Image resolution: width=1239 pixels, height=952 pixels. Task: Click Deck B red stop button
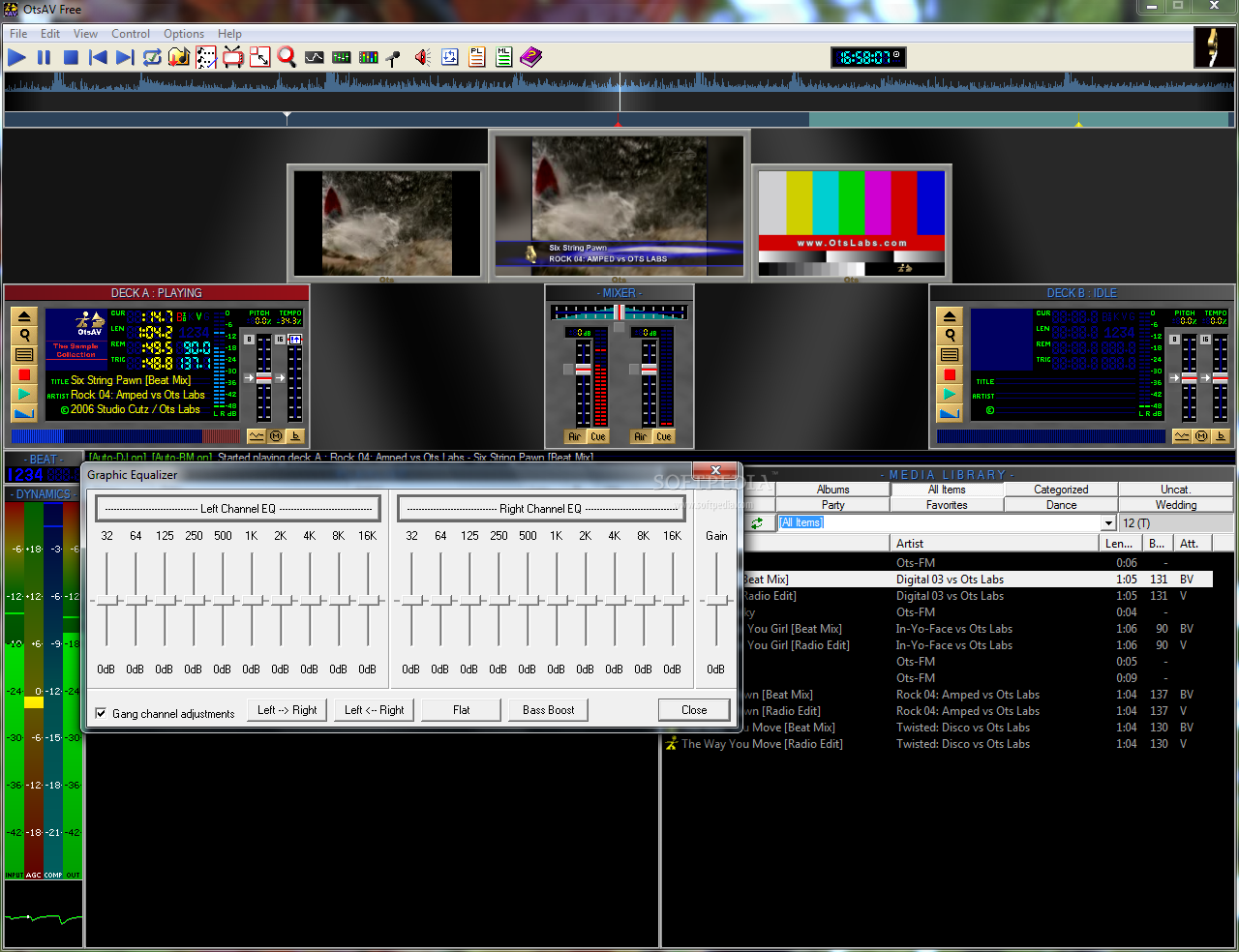tap(950, 374)
